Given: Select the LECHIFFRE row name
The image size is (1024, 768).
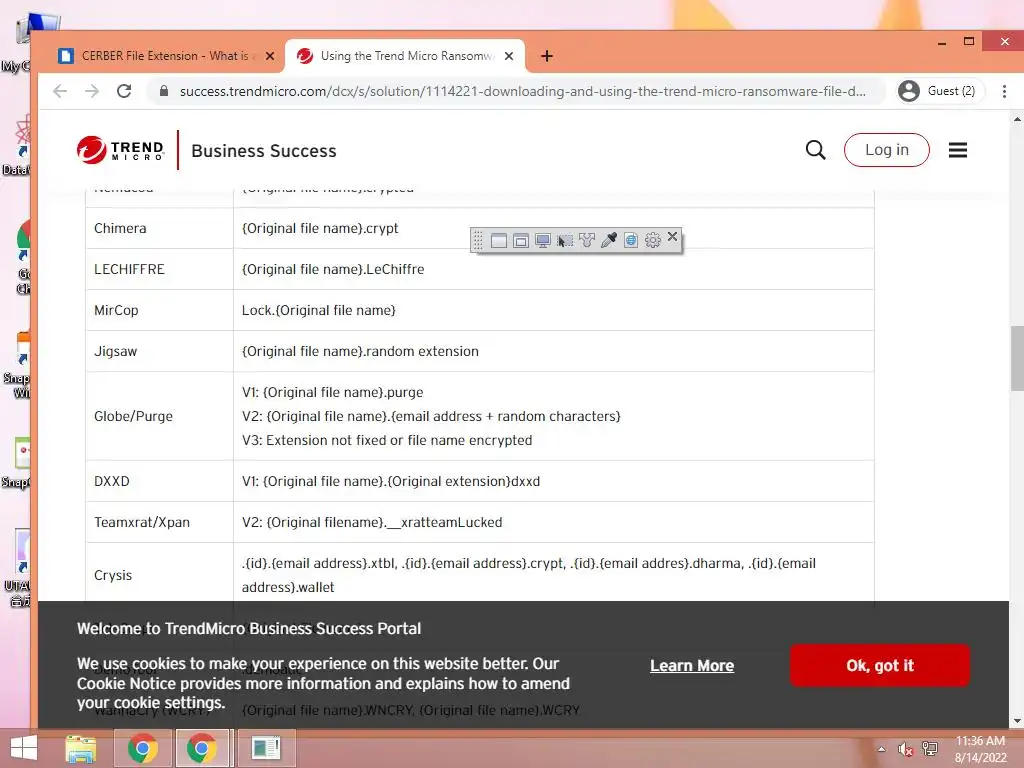Looking at the screenshot, I should [x=129, y=269].
